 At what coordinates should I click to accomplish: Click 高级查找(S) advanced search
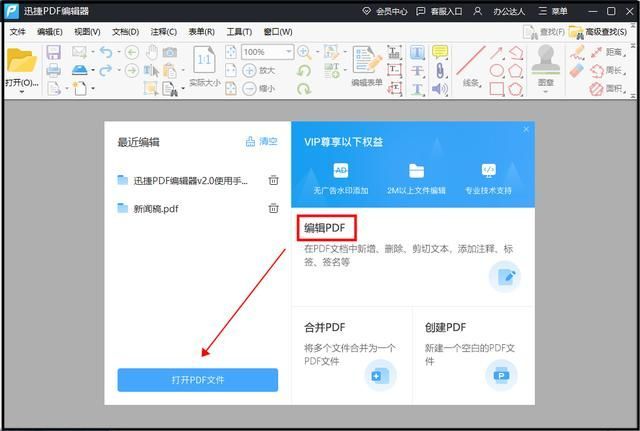(598, 32)
